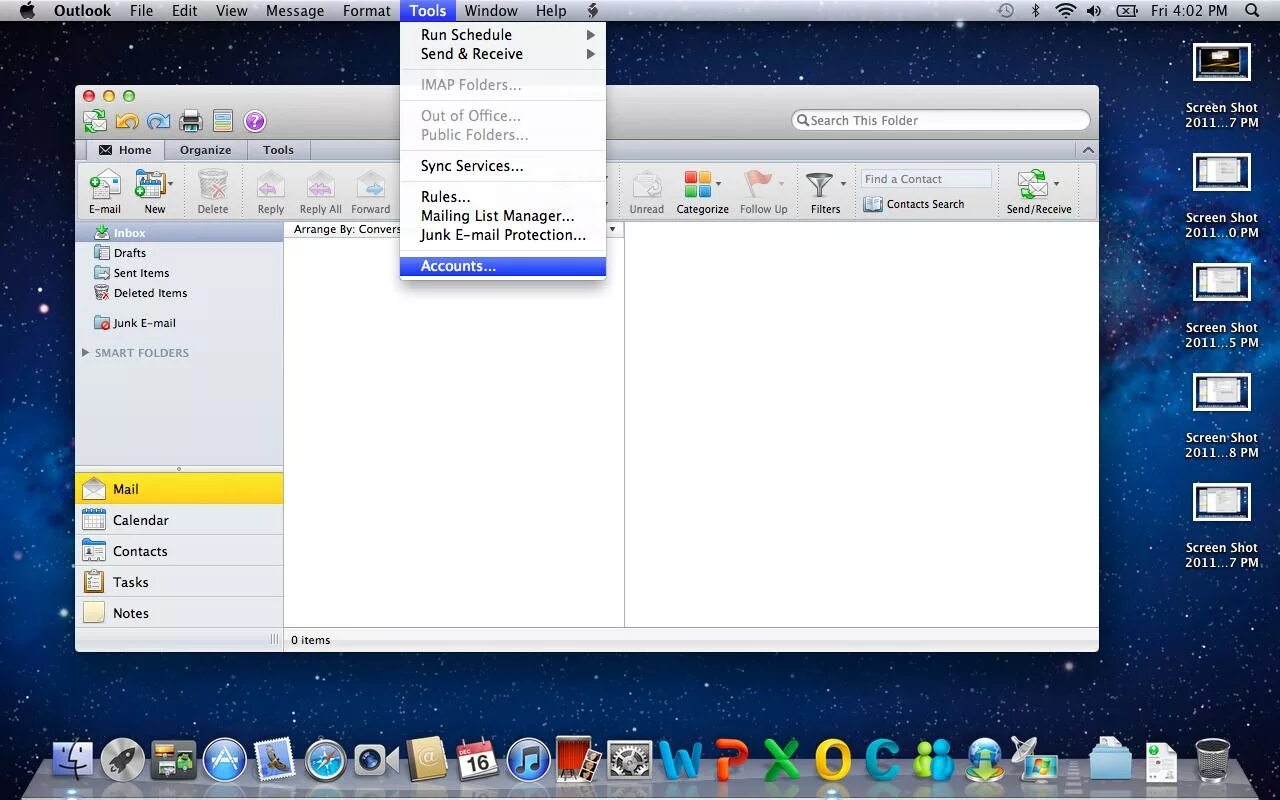Open Trash in the Dock
The width and height of the screenshot is (1280, 800).
tap(1212, 760)
